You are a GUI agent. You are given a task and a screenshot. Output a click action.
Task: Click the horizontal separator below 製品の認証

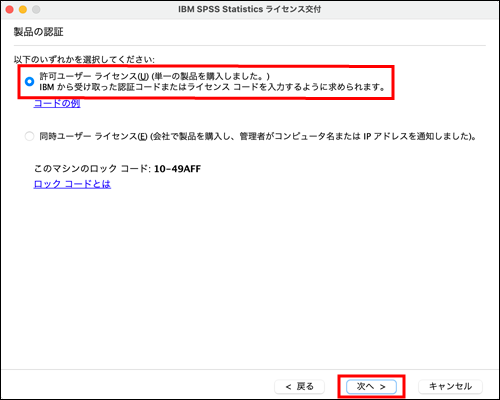click(249, 45)
